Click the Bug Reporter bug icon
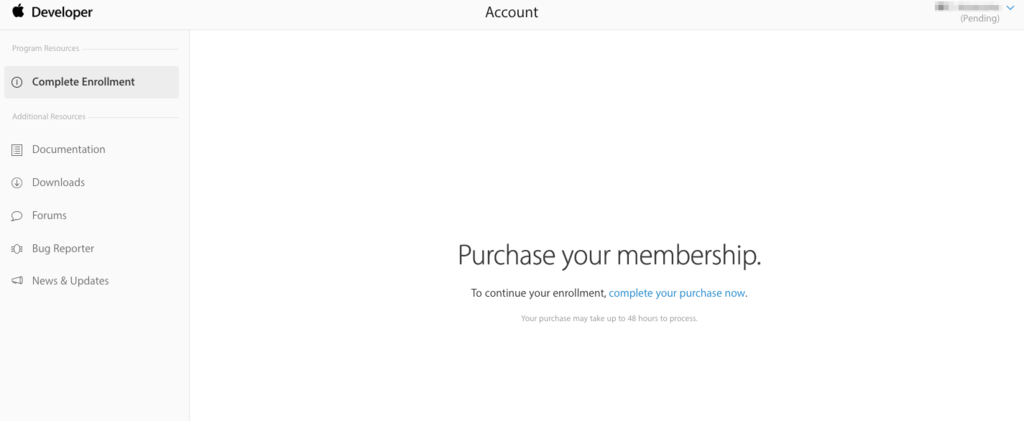 (17, 249)
